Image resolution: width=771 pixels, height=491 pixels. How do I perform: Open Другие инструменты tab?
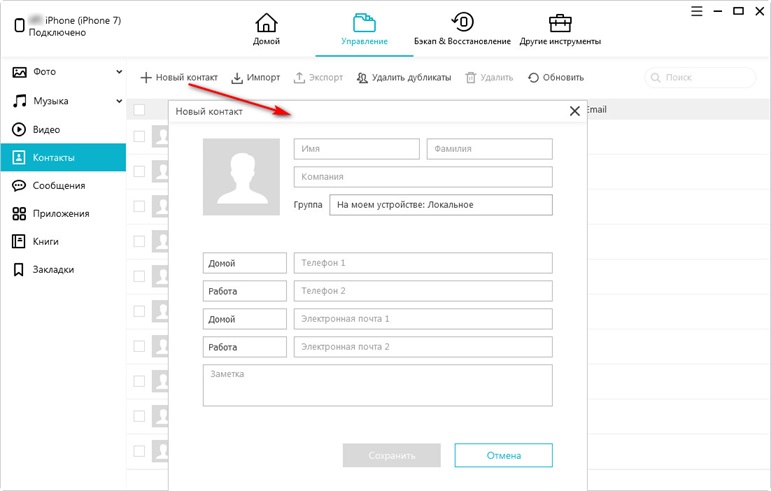pyautogui.click(x=560, y=29)
